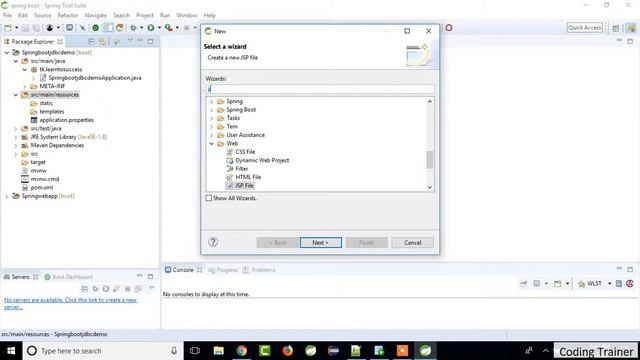Click the Quick Access field
640x360 pixels.
click(584, 27)
